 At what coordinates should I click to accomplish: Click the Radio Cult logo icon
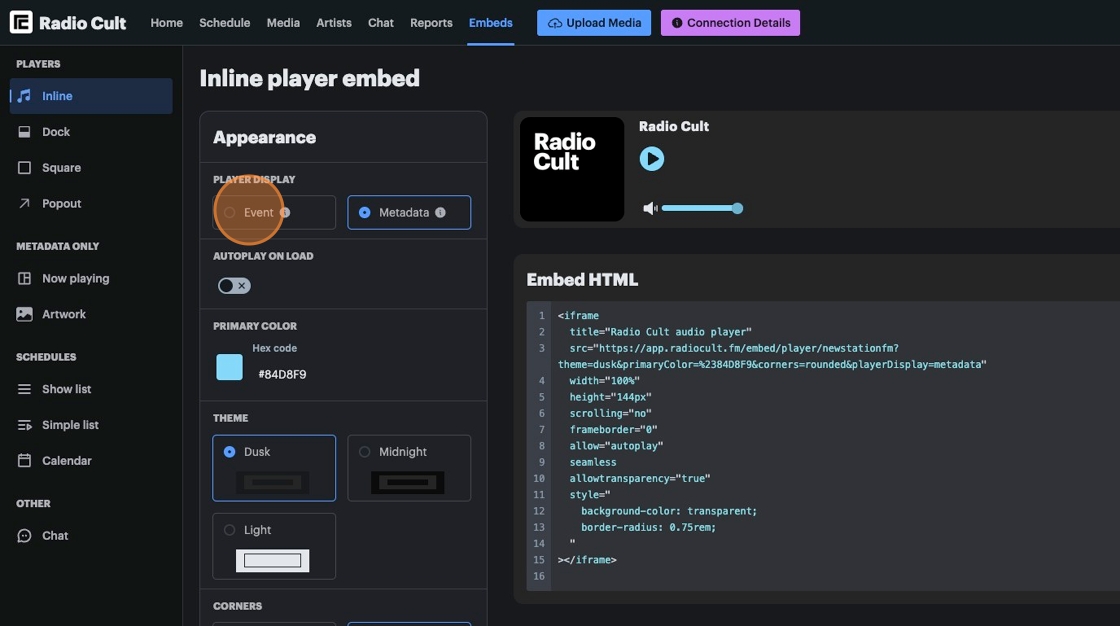click(21, 22)
